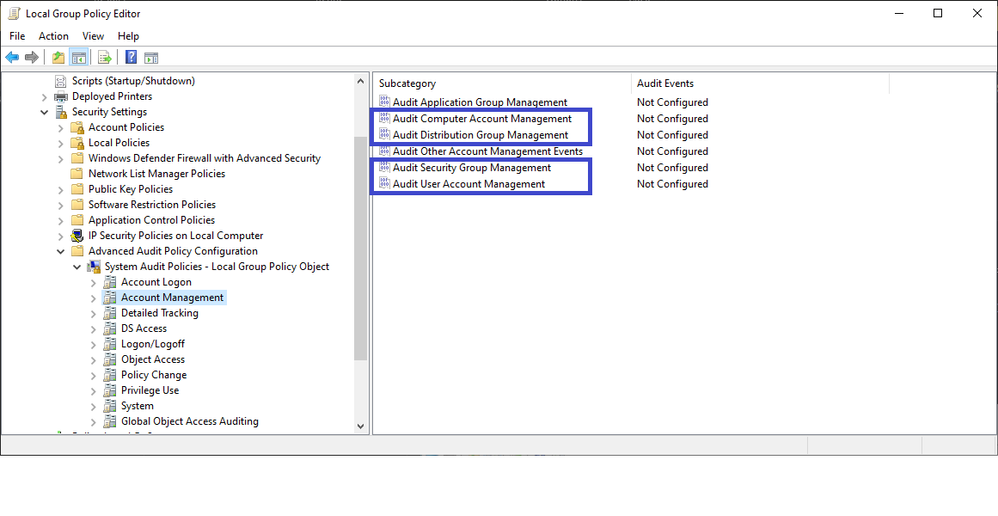Click the Local Group Policy Editor title icon
This screenshot has height=516, width=998.
[x=14, y=13]
